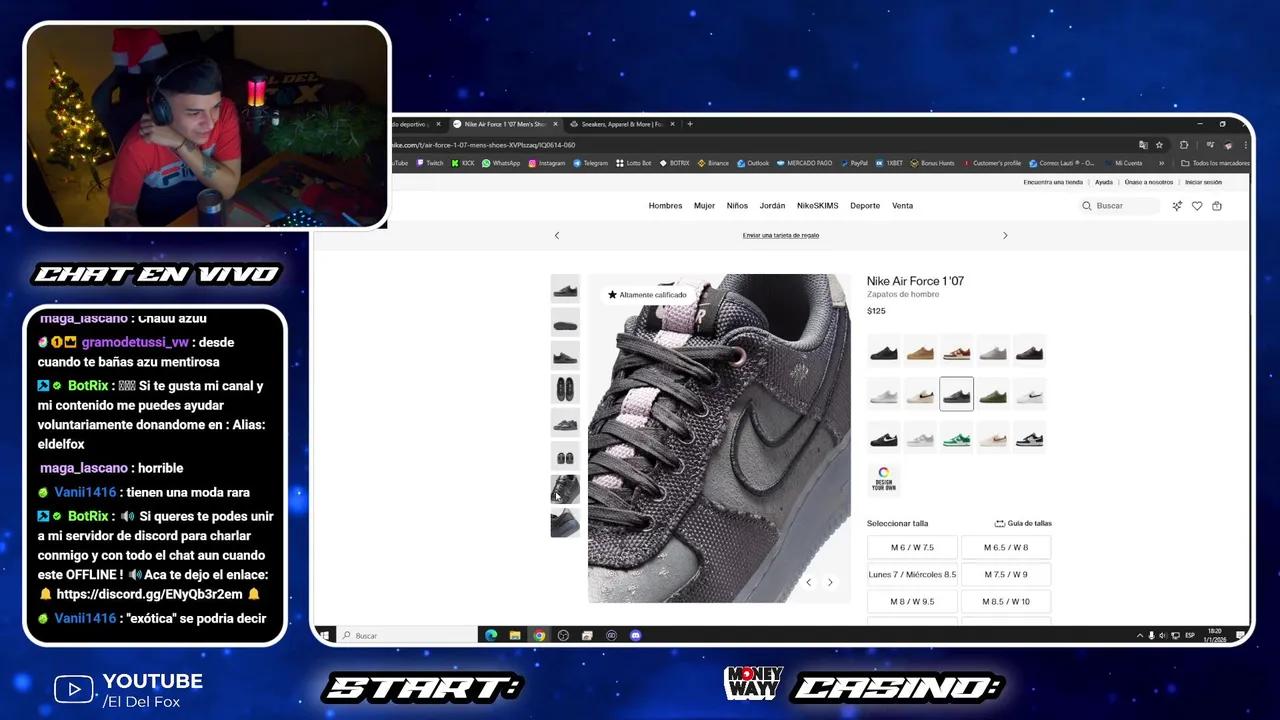Select size M 8 / W 9.5
The image size is (1280, 720).
(x=912, y=601)
